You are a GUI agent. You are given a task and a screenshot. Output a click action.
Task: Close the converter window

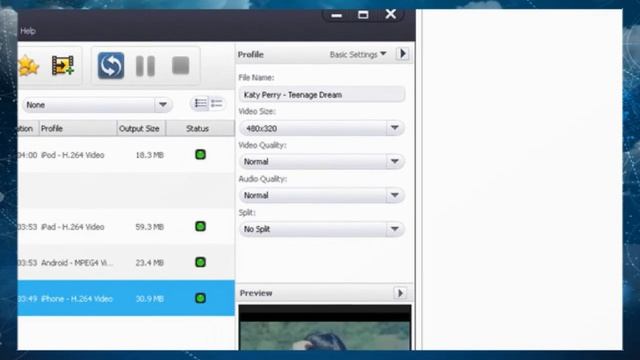click(391, 14)
